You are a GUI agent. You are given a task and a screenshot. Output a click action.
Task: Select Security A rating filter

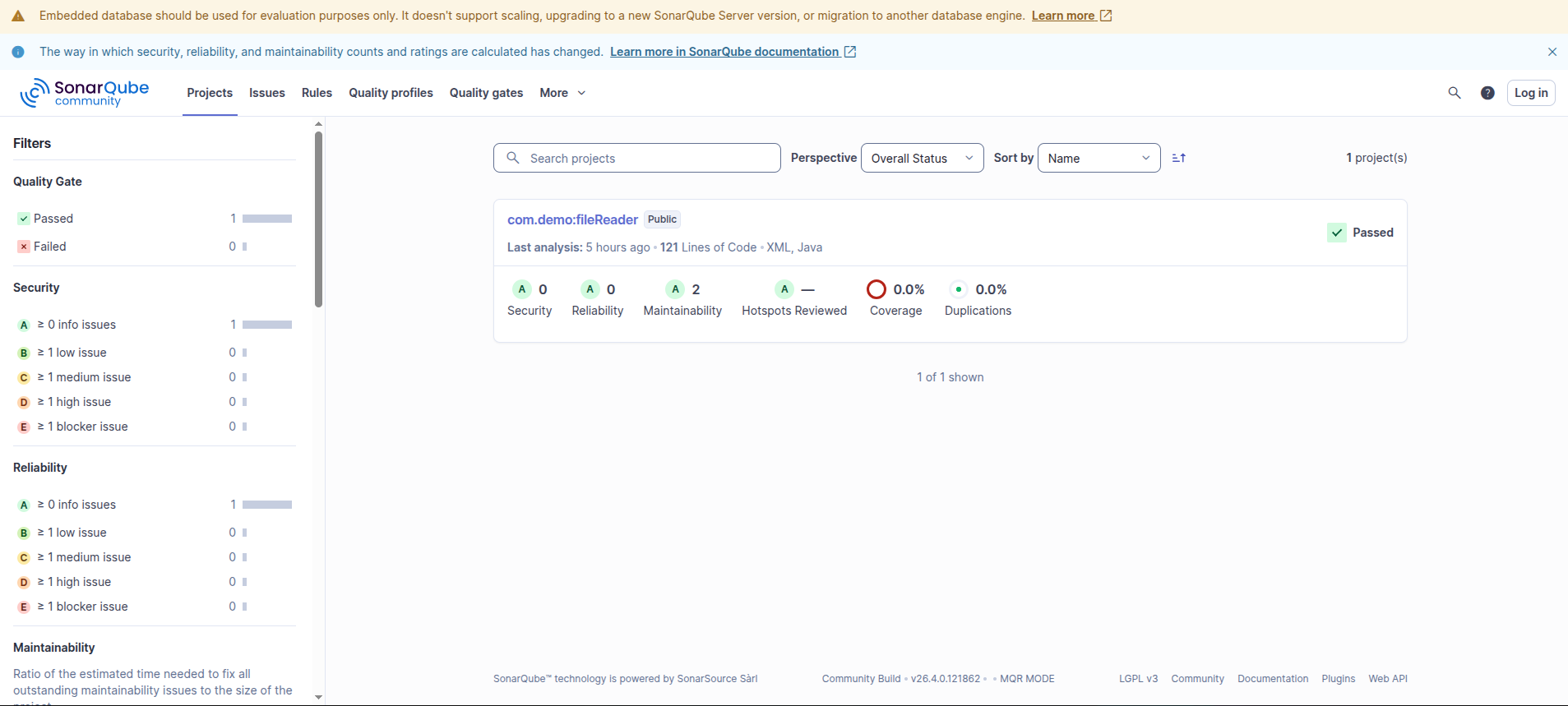(x=153, y=325)
